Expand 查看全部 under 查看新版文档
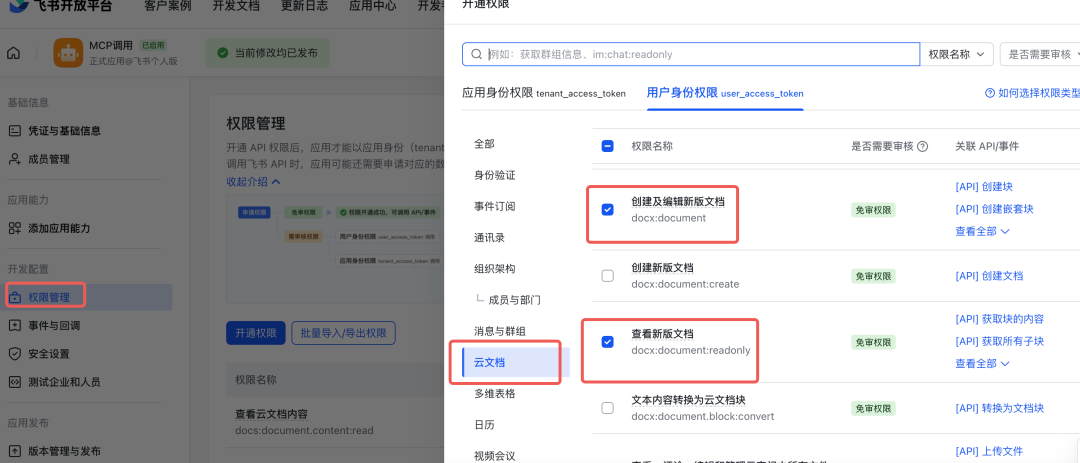The width and height of the screenshot is (1080, 463). point(982,363)
